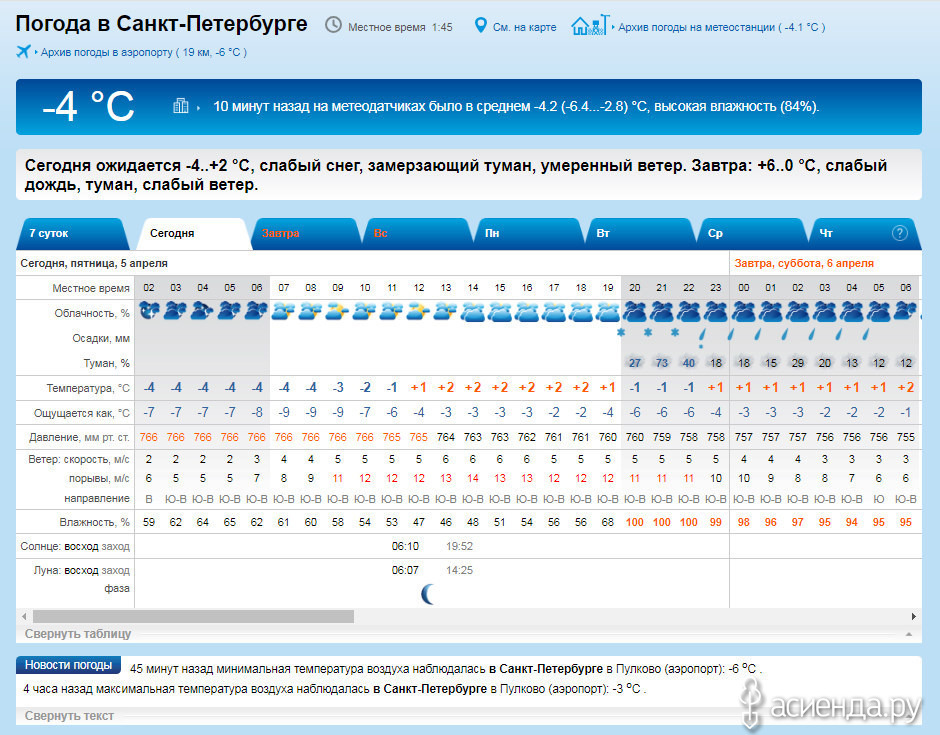Click the Pulkovo minimum temperature news line
Screen dimensions: 940x735
click(x=446, y=668)
